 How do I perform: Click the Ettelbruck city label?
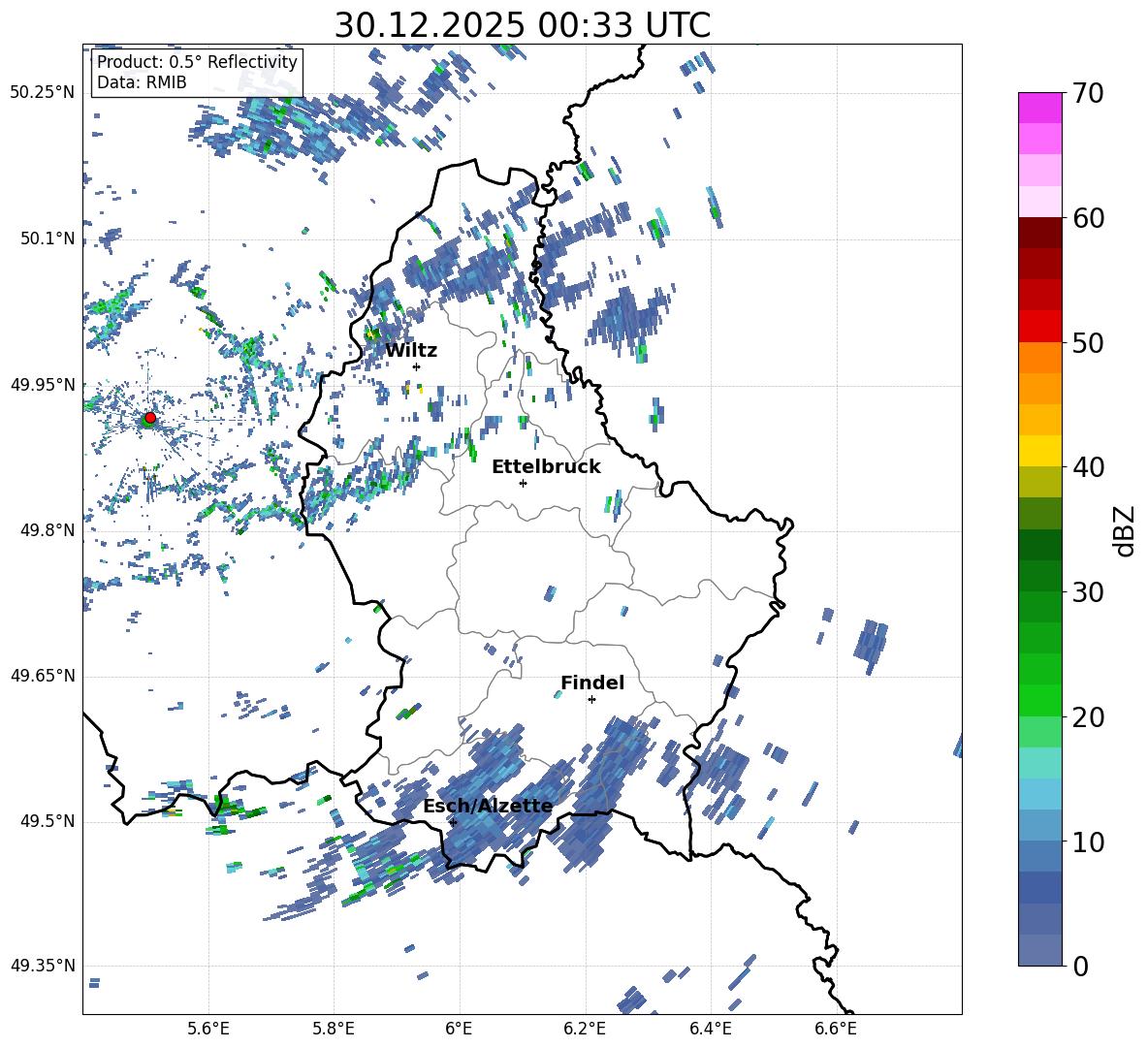click(x=546, y=467)
